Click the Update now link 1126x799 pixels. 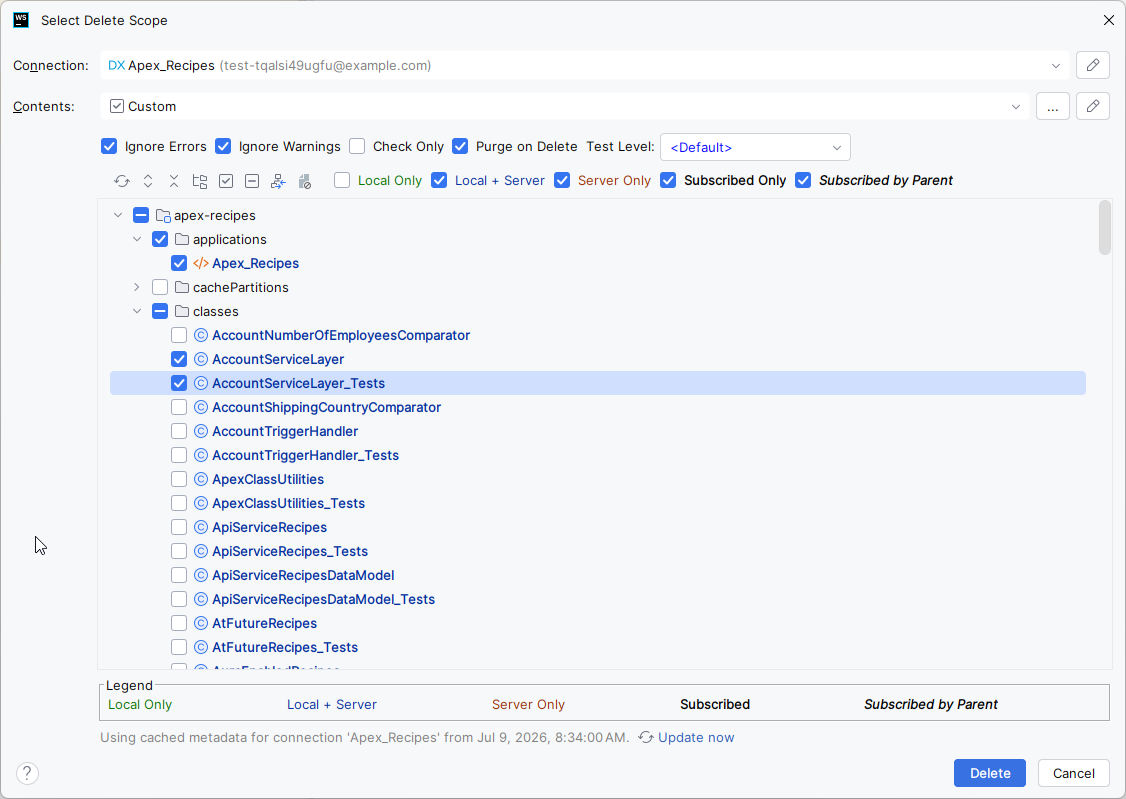click(696, 737)
